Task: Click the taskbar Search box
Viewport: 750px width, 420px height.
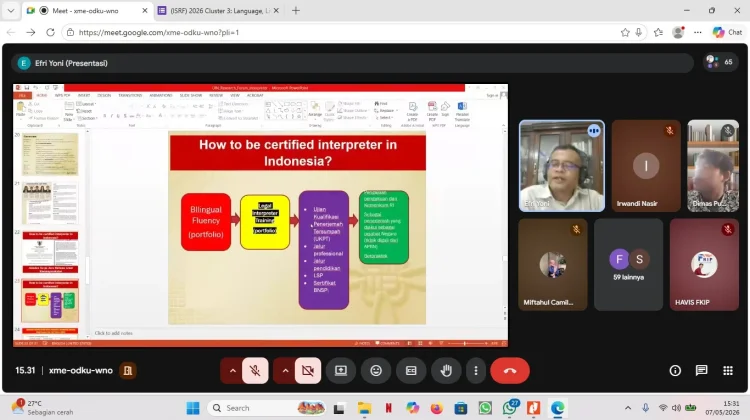Action: 267,408
